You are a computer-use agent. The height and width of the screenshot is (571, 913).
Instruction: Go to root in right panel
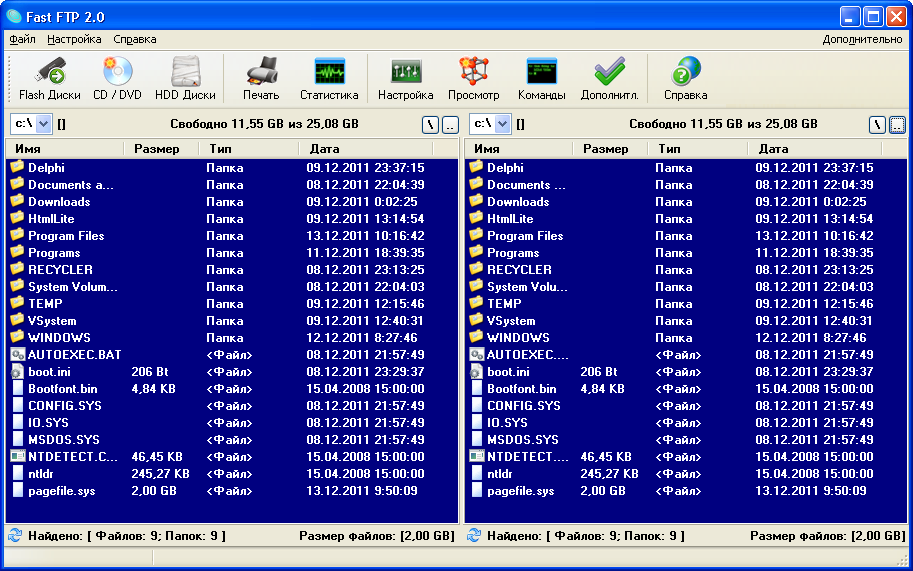pos(877,124)
